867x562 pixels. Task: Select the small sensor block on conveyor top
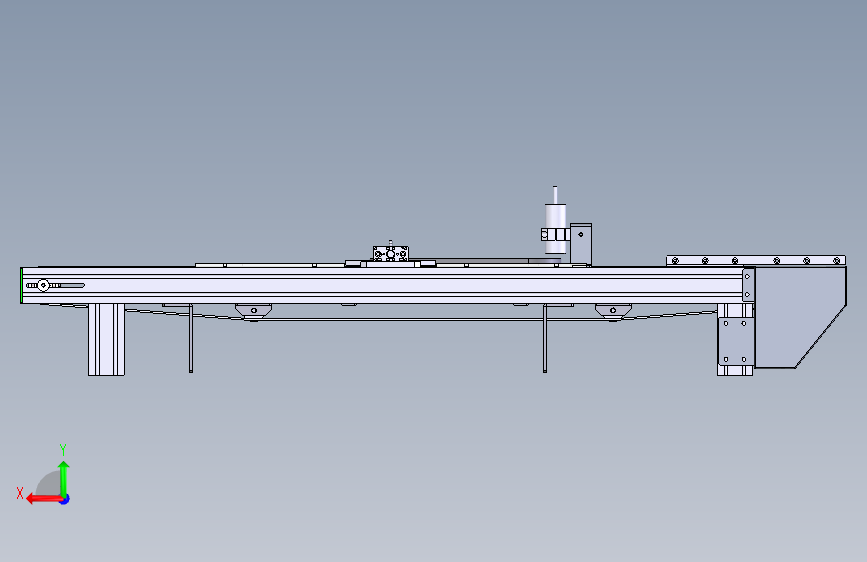pyautogui.click(x=390, y=253)
